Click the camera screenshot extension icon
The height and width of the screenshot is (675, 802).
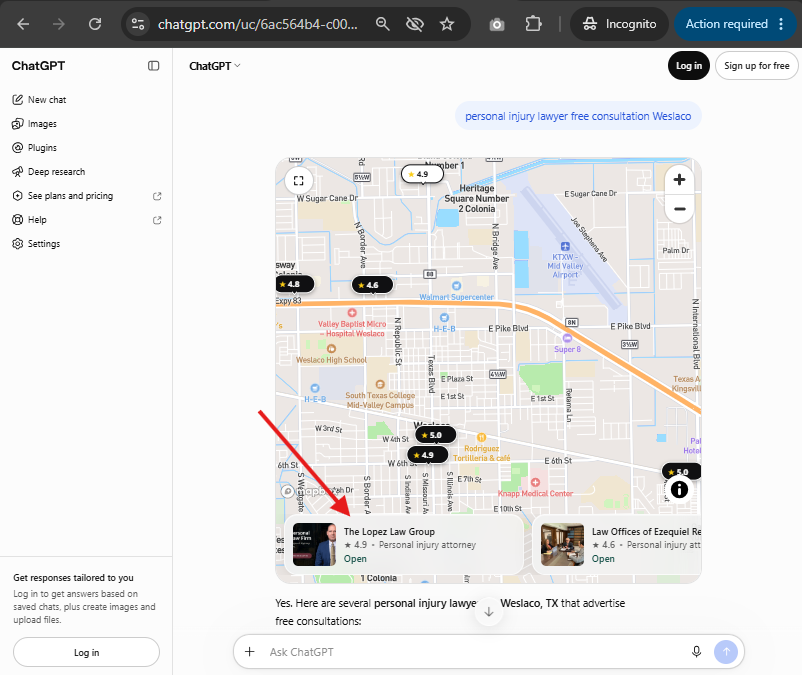tap(497, 25)
